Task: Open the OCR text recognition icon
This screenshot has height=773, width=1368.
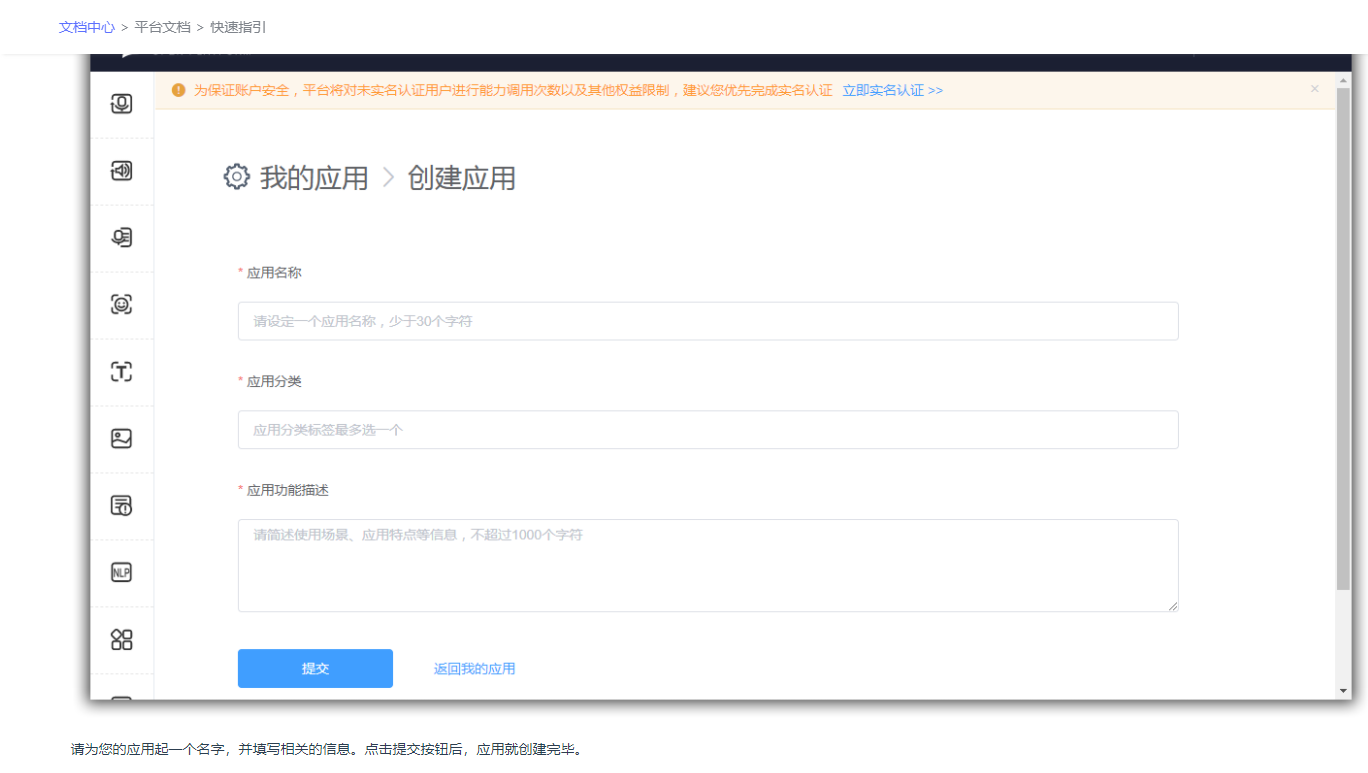Action: pyautogui.click(x=121, y=371)
